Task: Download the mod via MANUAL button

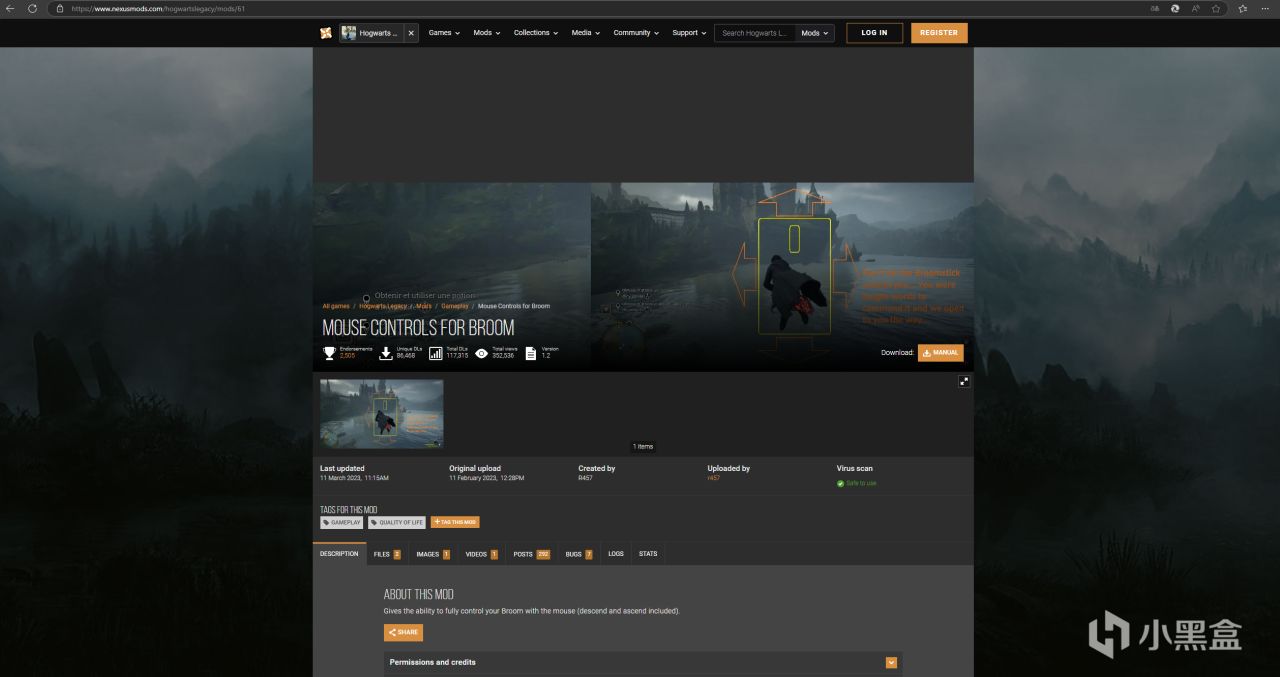Action: point(940,352)
